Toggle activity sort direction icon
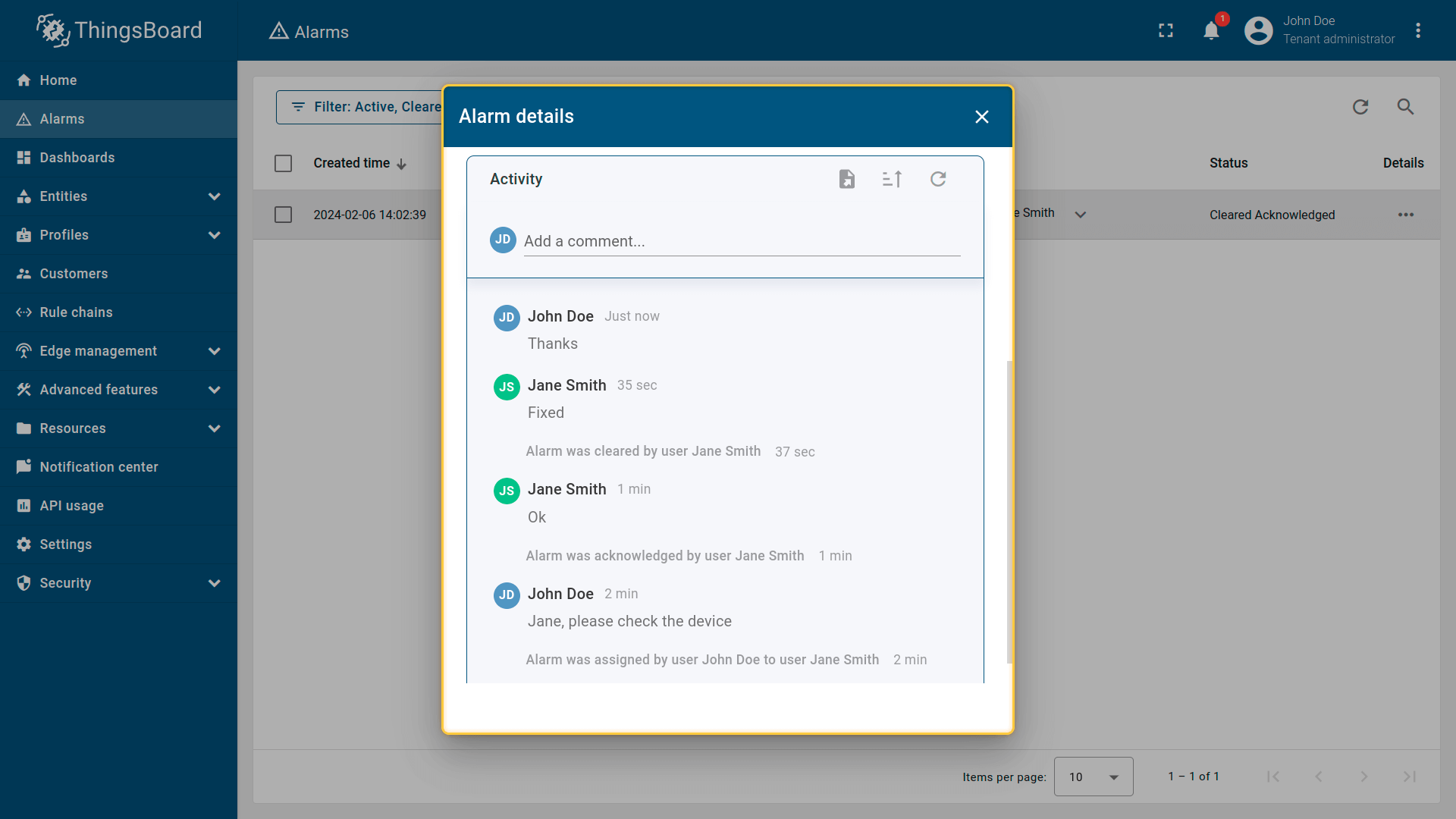This screenshot has height=819, width=1456. pos(893,179)
